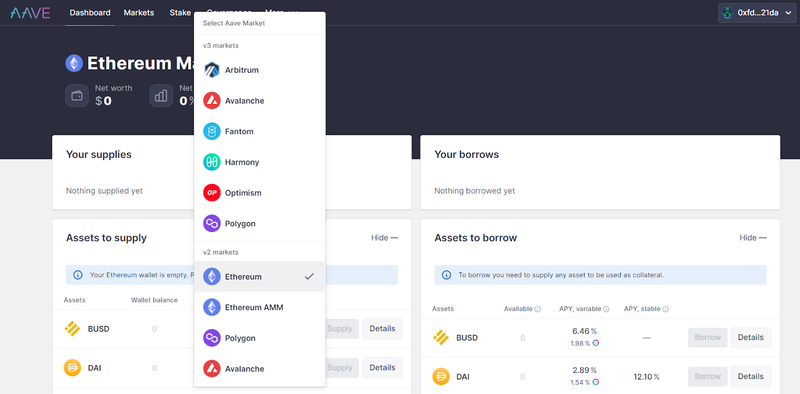Click the 'Wallet balance' column header

point(154,300)
